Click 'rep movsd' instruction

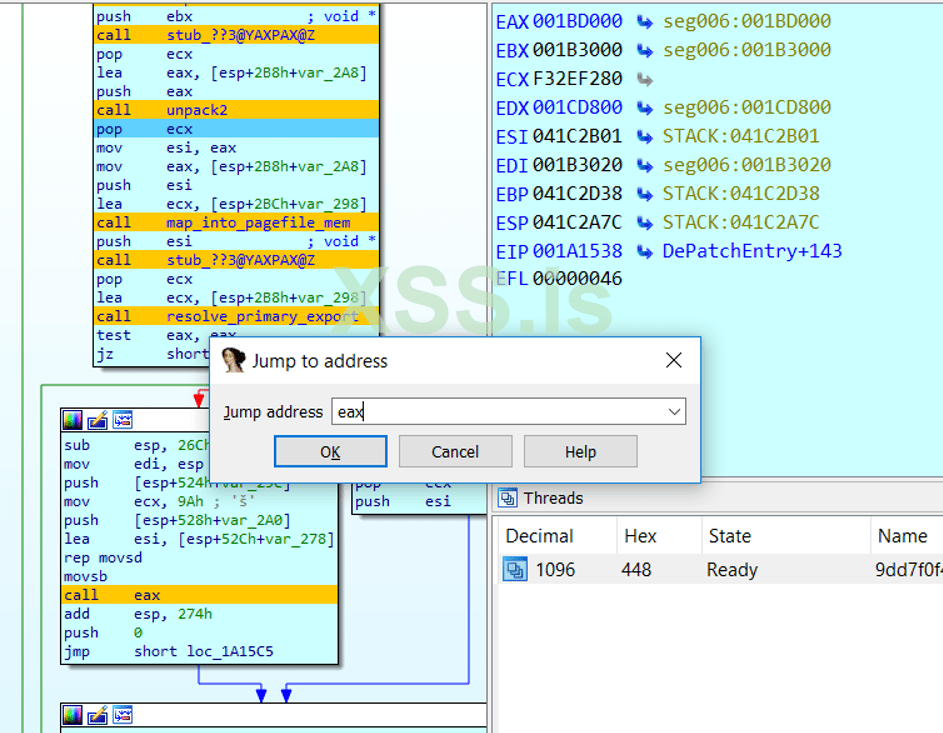click(x=103, y=557)
